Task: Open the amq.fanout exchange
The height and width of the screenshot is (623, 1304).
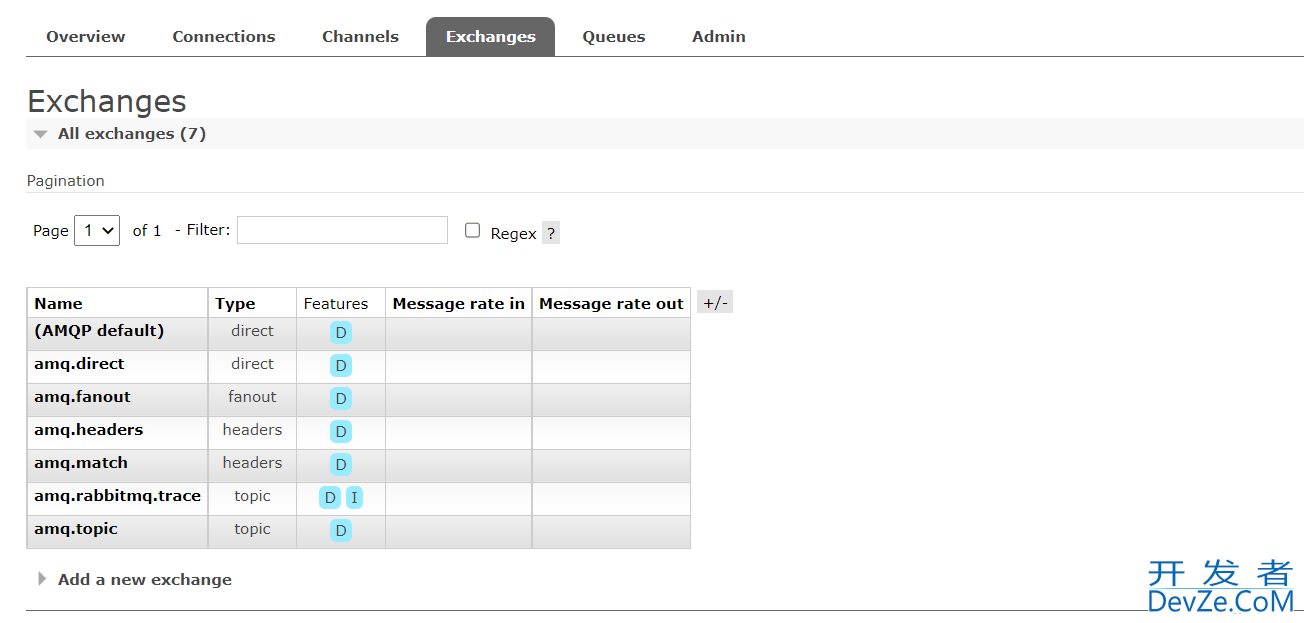Action: tap(82, 396)
